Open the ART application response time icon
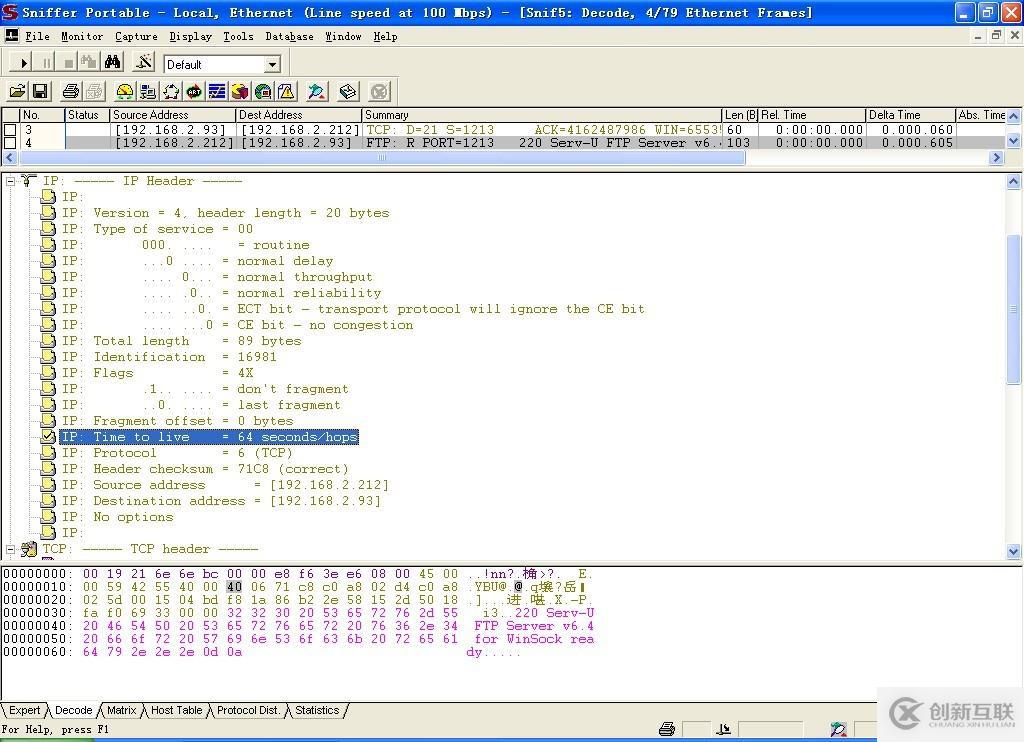This screenshot has height=742, width=1024. 194,92
